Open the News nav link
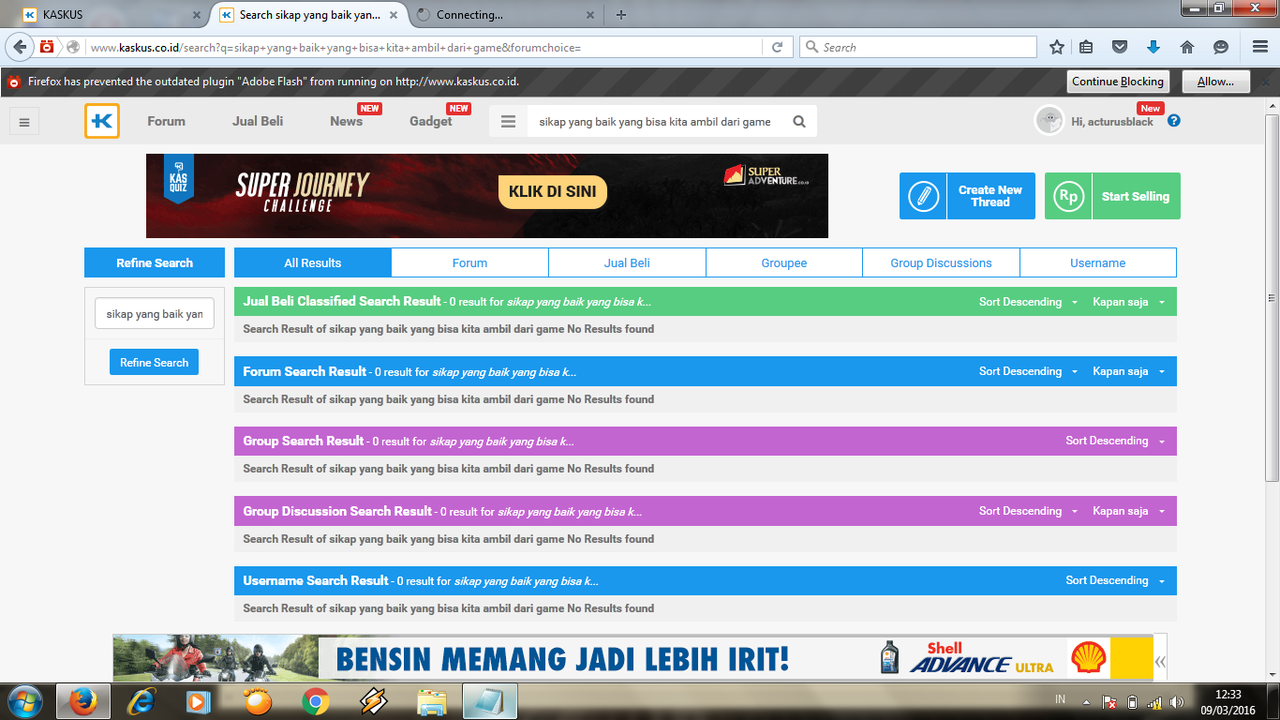The height and width of the screenshot is (720, 1280). click(x=346, y=121)
